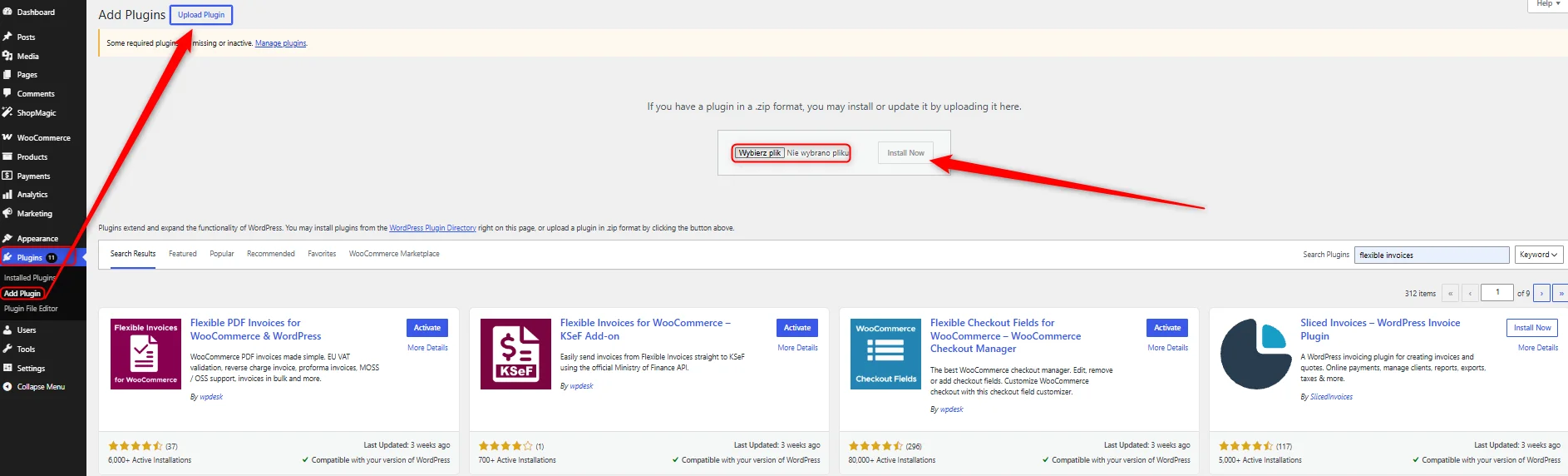Expand the Help panel at top right
Viewport: 1568px width, 476px height.
[1547, 4]
